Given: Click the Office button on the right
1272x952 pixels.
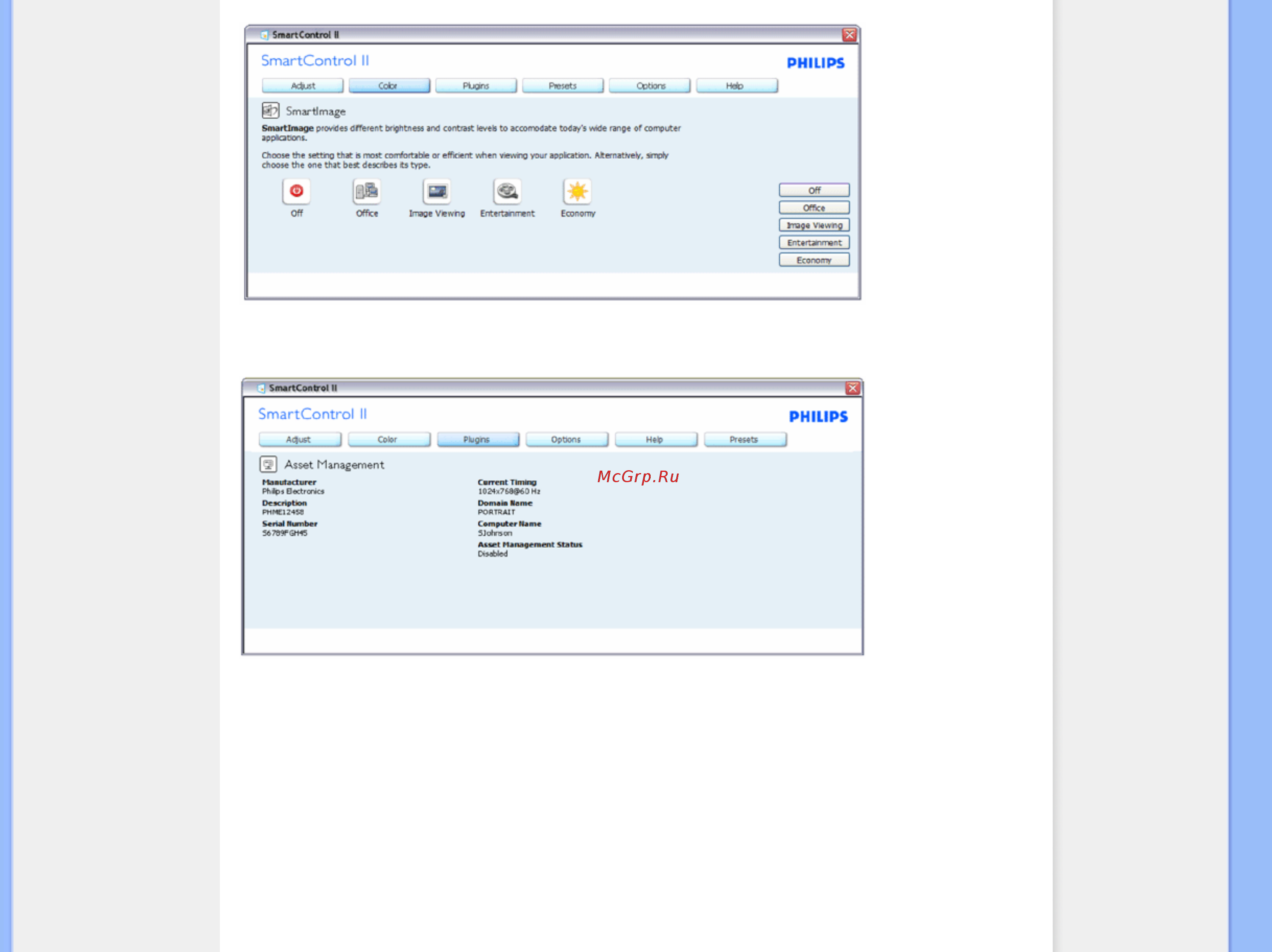Looking at the screenshot, I should (814, 207).
